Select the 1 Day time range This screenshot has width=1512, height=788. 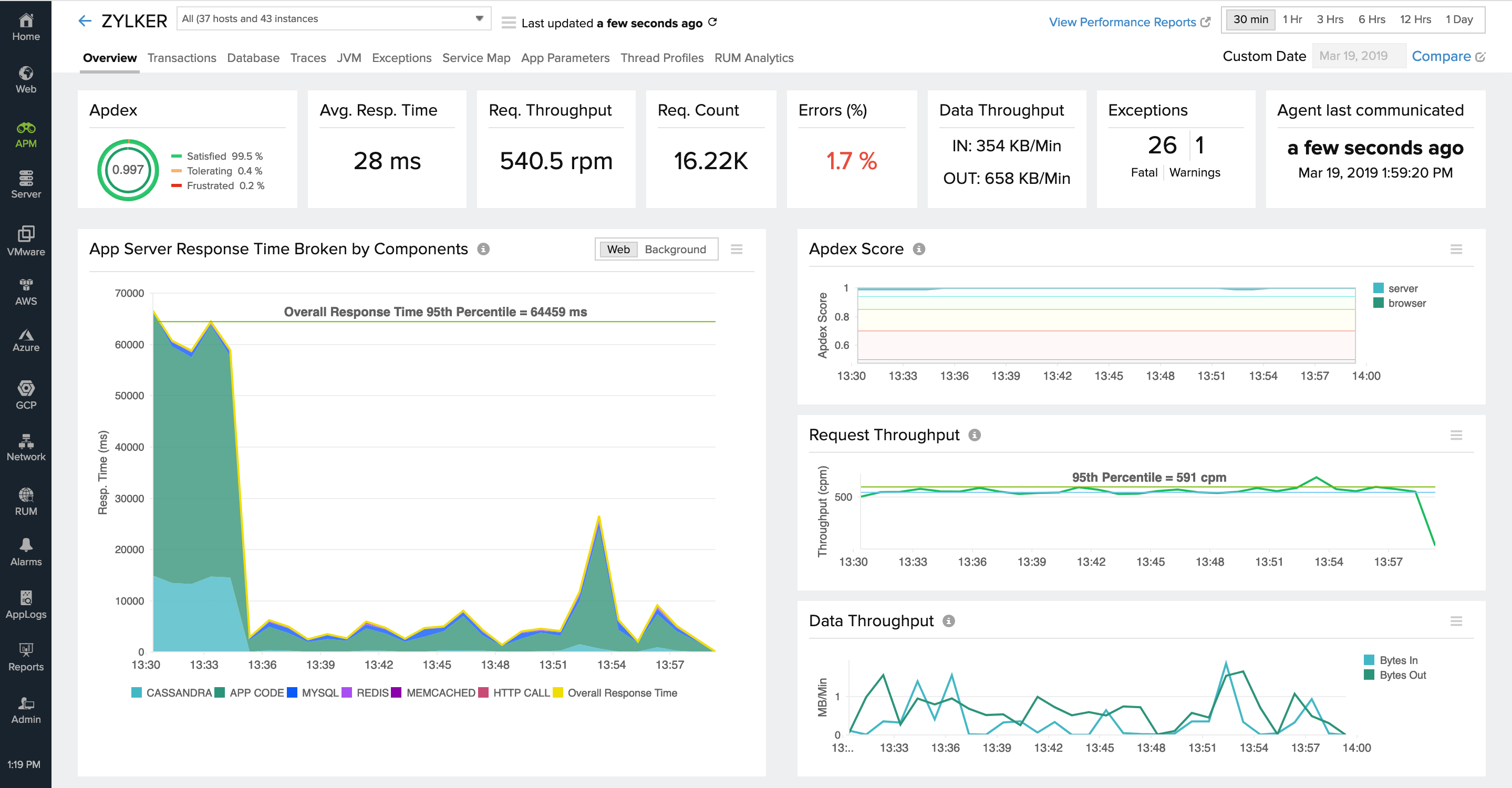coord(1460,19)
